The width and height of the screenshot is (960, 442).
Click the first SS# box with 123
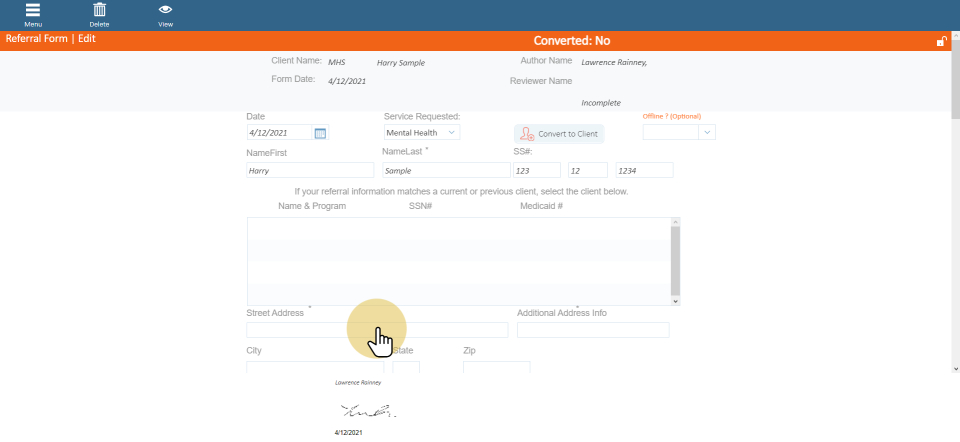point(536,171)
